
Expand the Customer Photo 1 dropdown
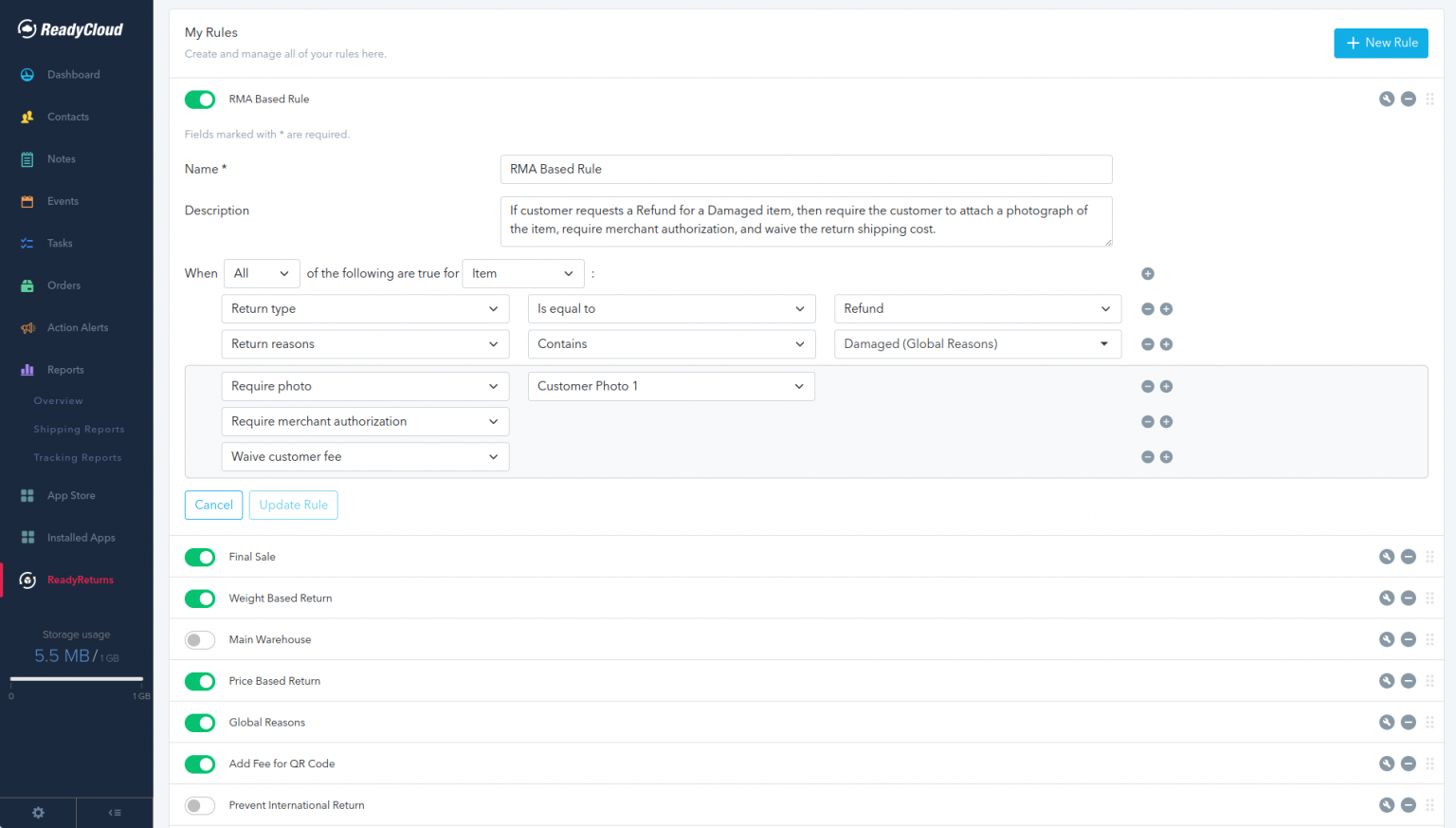(x=670, y=386)
